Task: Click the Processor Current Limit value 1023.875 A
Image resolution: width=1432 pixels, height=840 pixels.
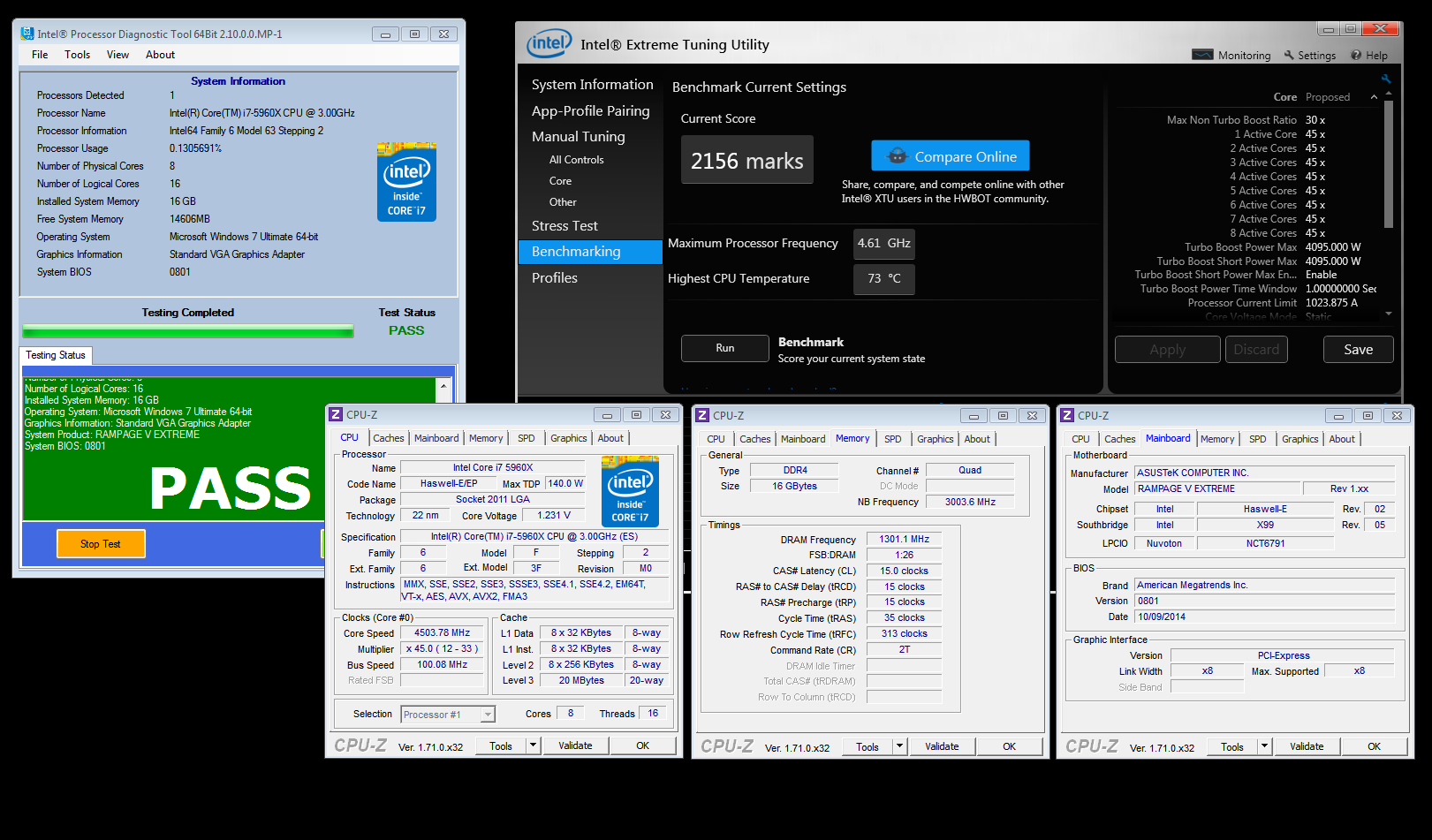Action: tap(1331, 302)
